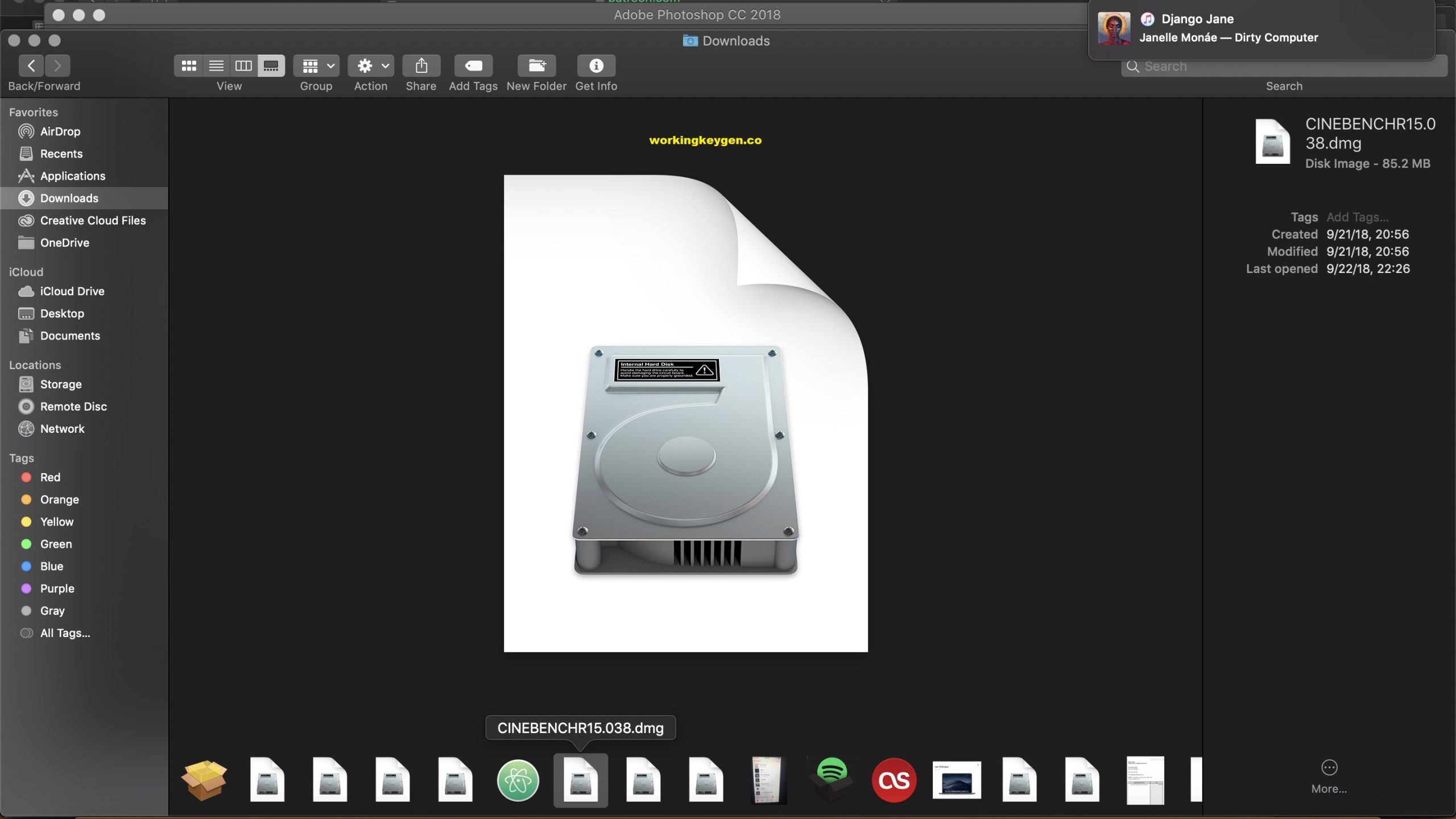
Task: Click the Add Tags toolbar icon
Action: [x=473, y=65]
